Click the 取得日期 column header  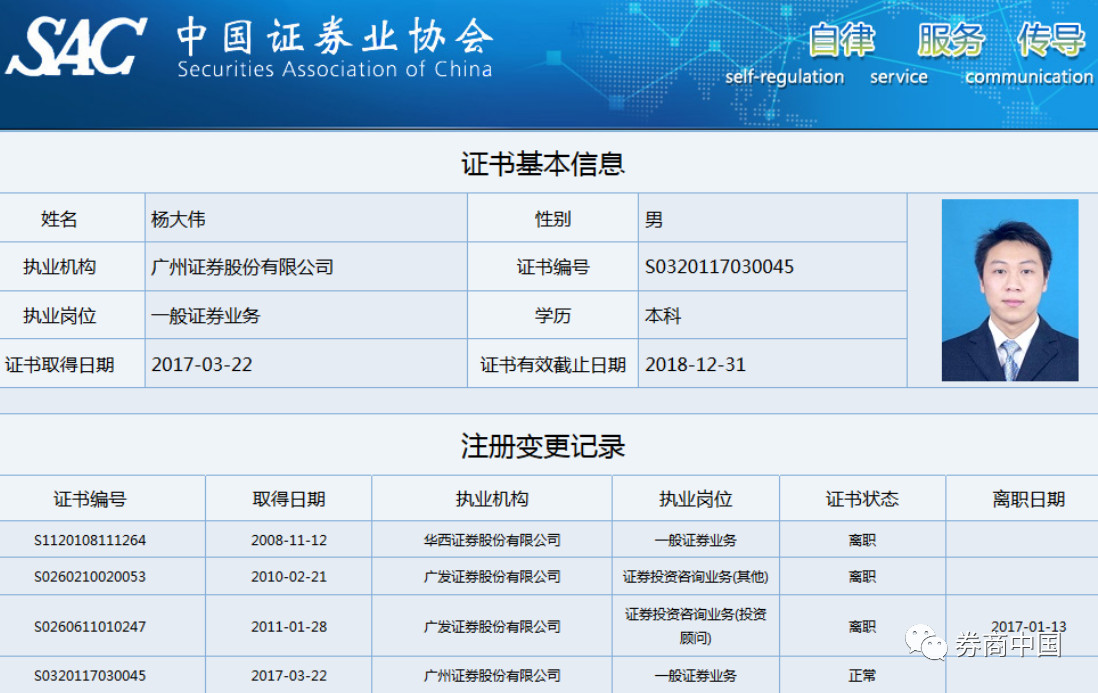[289, 499]
